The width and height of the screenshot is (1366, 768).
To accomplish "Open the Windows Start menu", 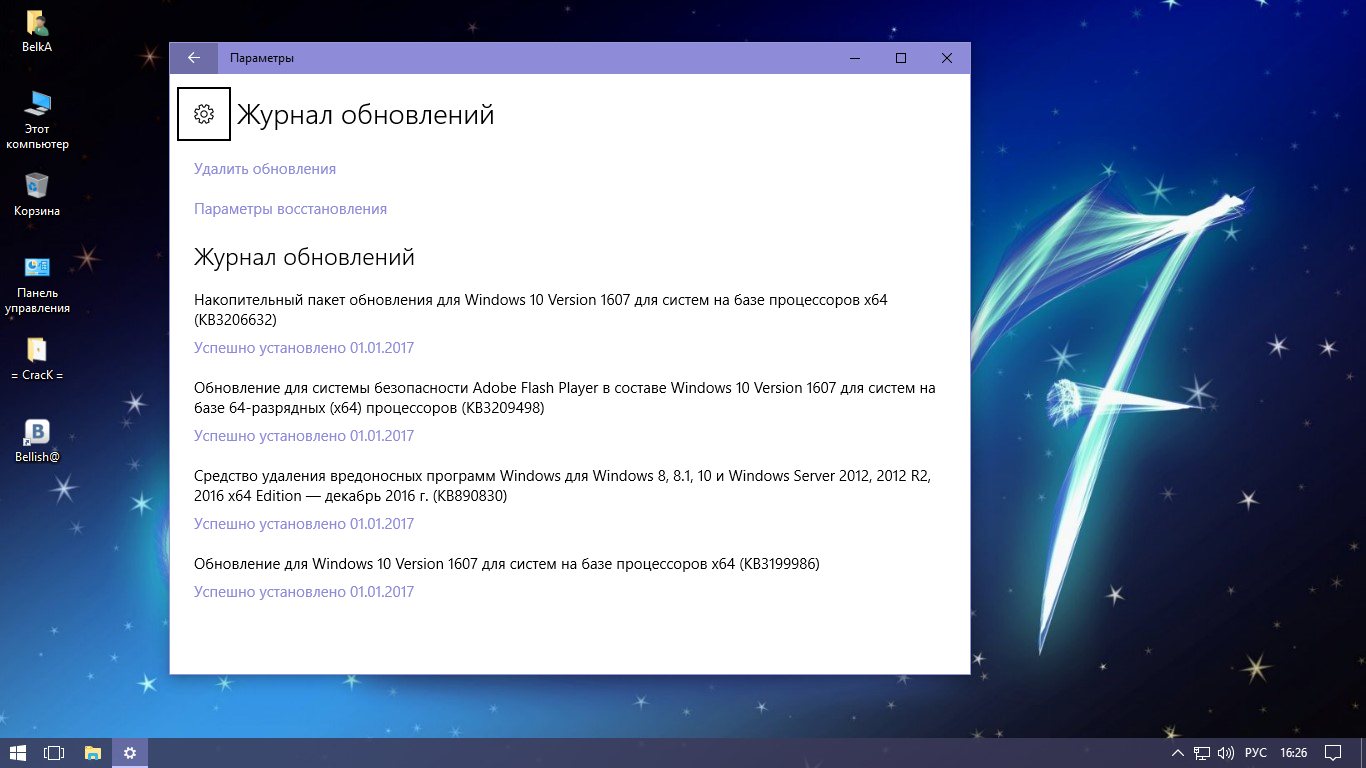I will [17, 752].
